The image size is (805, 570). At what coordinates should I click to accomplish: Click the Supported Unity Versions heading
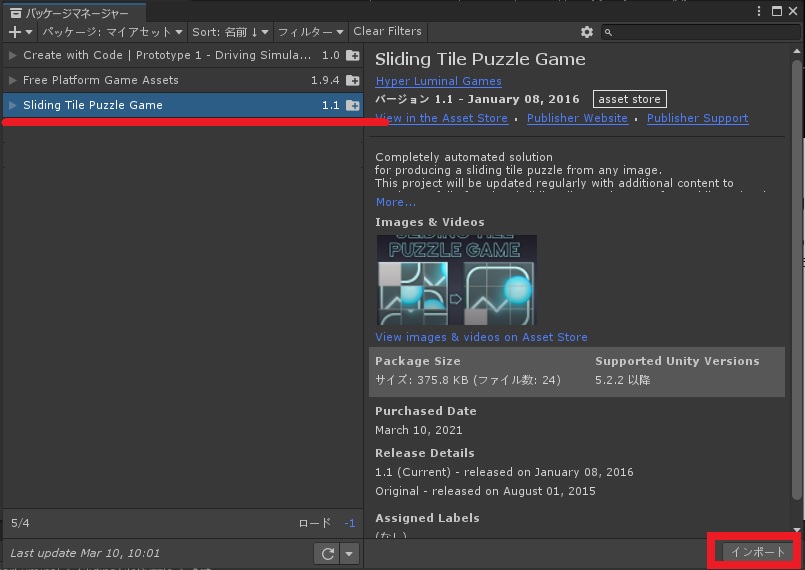[x=677, y=362]
